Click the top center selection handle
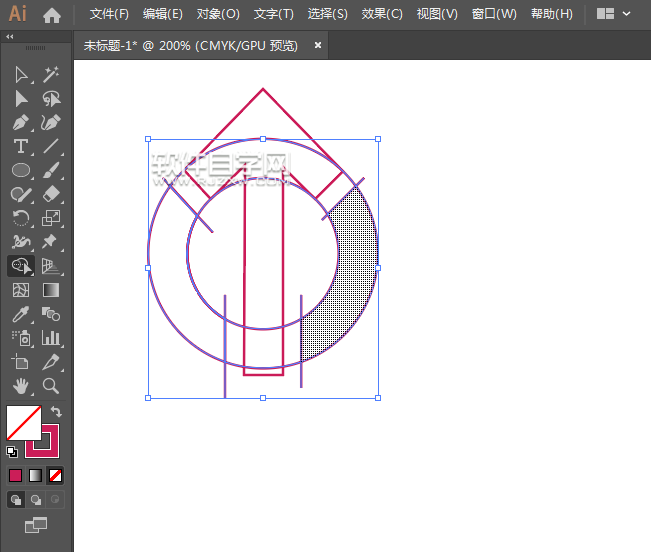 (263, 139)
